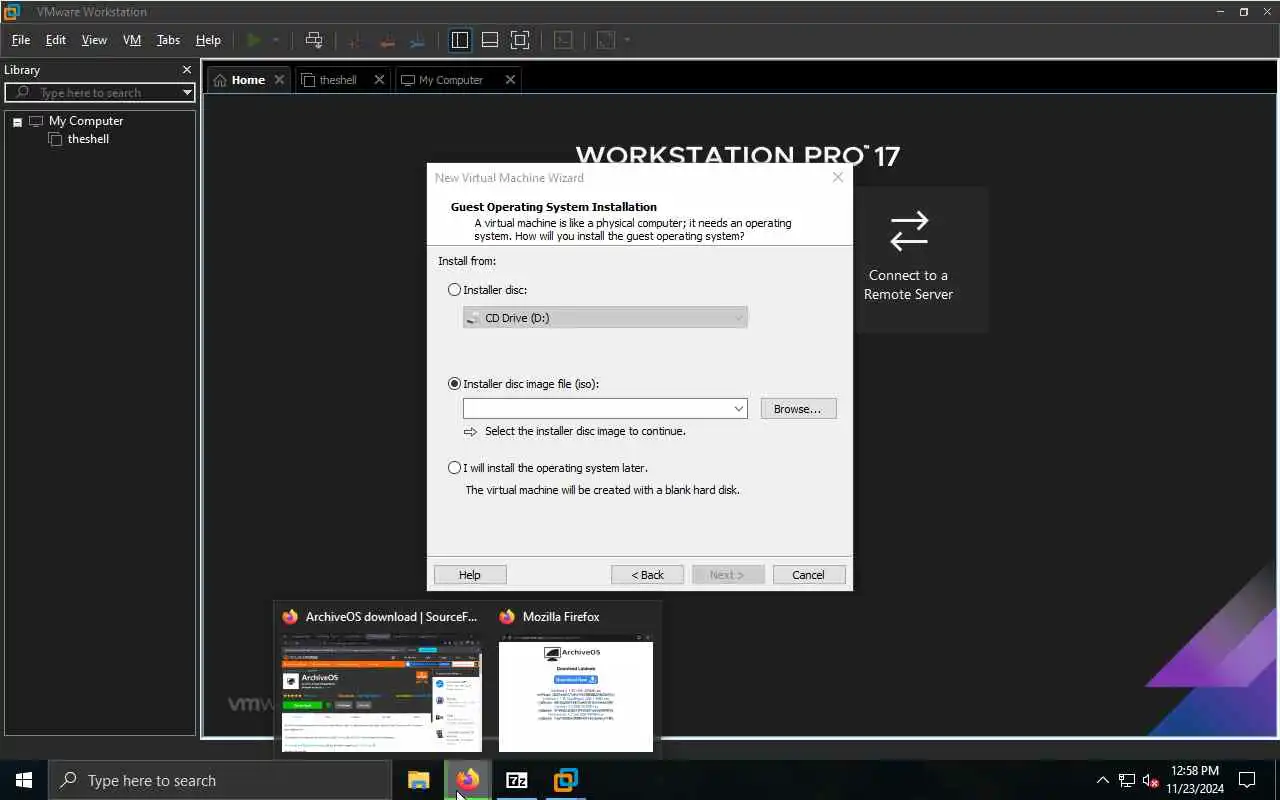Close the My Computer tab
The height and width of the screenshot is (800, 1280).
tap(510, 80)
